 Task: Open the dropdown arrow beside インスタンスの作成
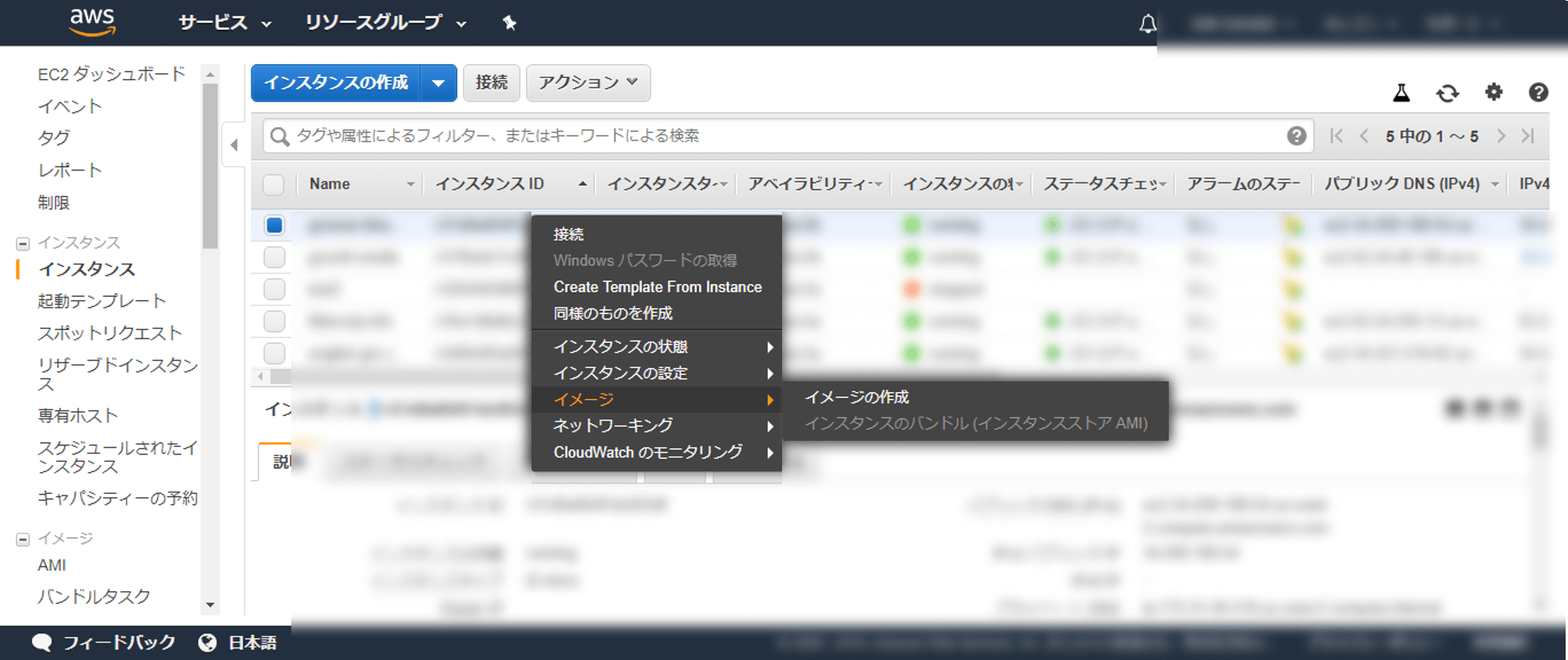click(438, 83)
